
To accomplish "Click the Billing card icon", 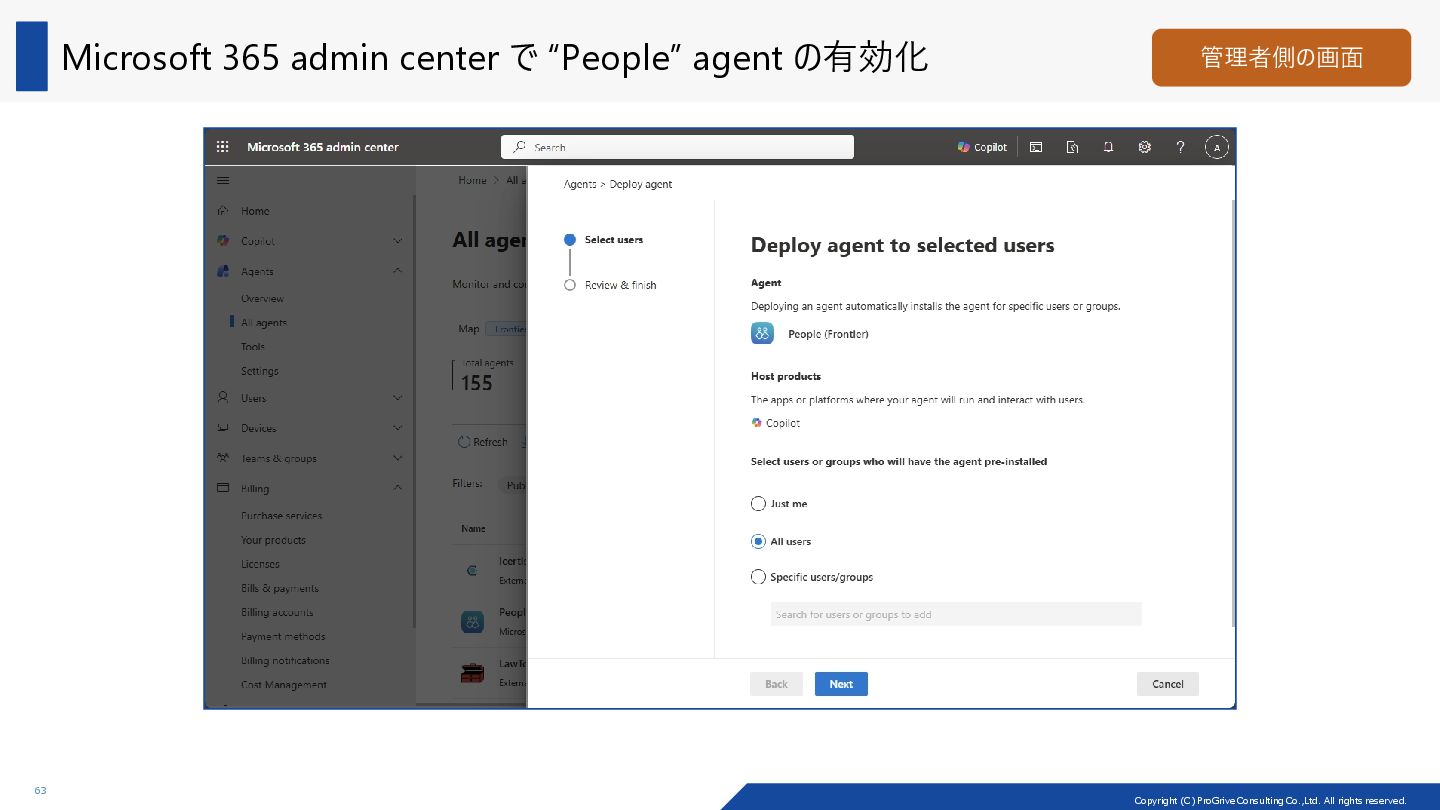I will (223, 488).
